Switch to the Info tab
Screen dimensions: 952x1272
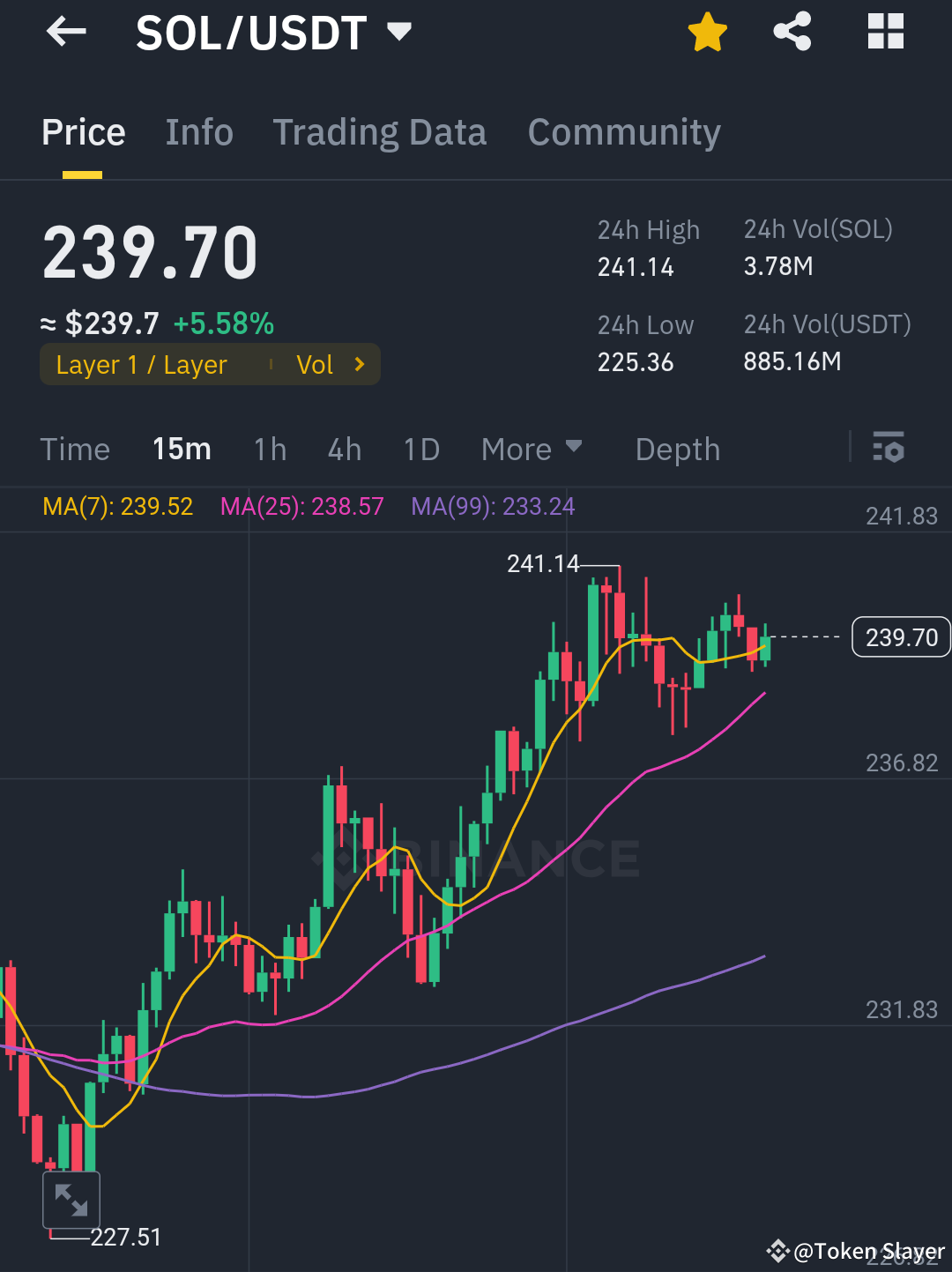pyautogui.click(x=198, y=131)
